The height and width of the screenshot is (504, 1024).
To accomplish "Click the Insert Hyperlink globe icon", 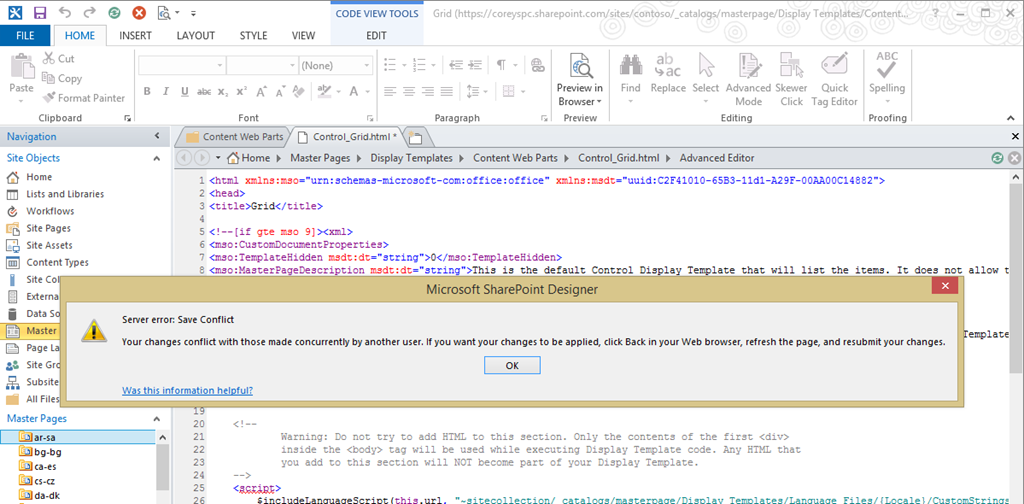I will tap(537, 65).
